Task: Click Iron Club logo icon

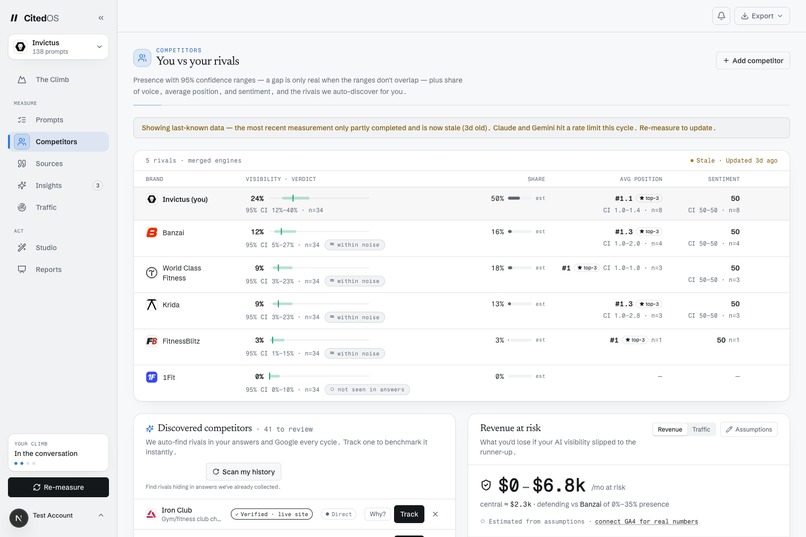Action: click(x=151, y=514)
